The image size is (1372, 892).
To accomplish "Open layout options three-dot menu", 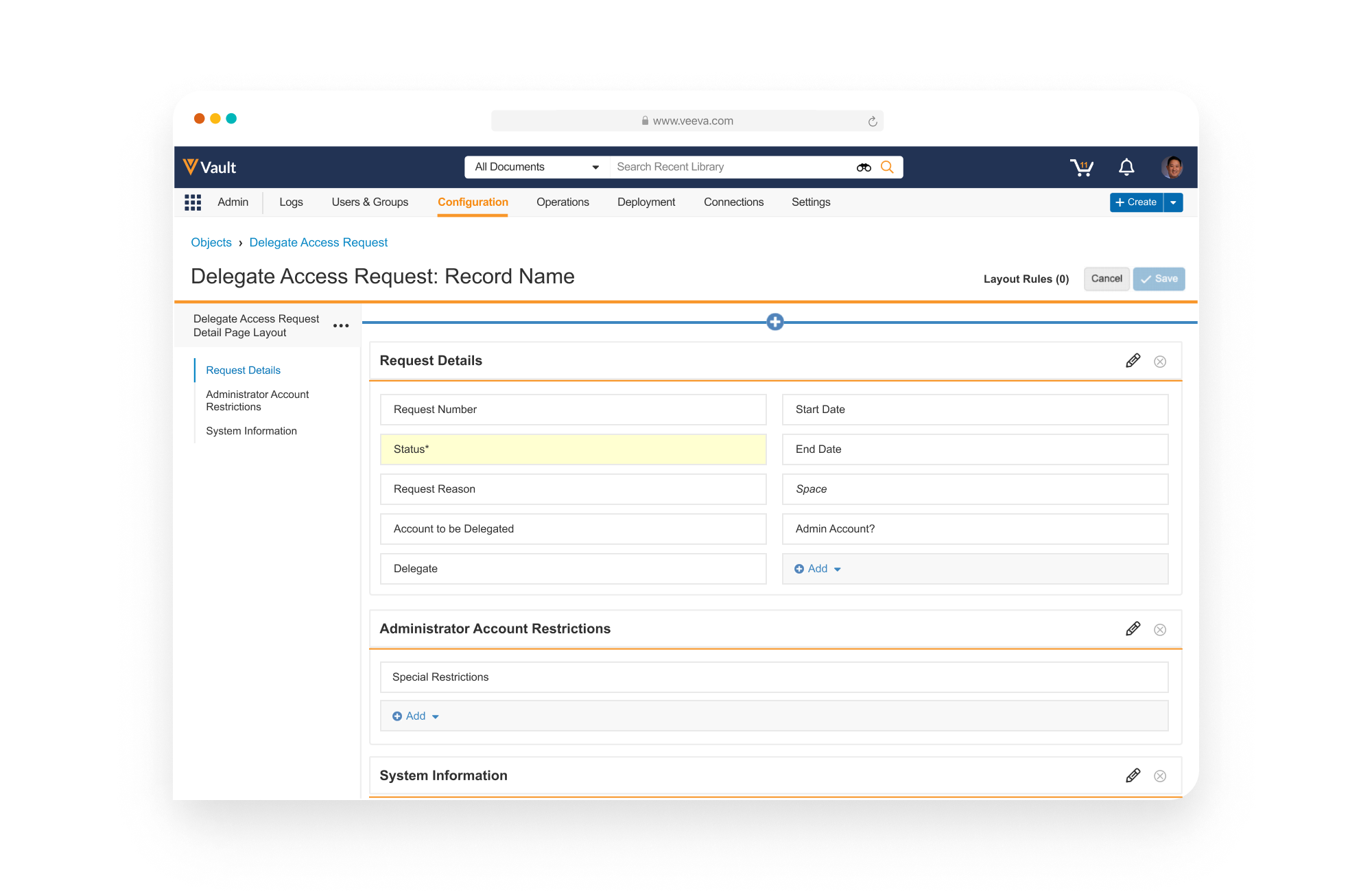I will coord(341,326).
